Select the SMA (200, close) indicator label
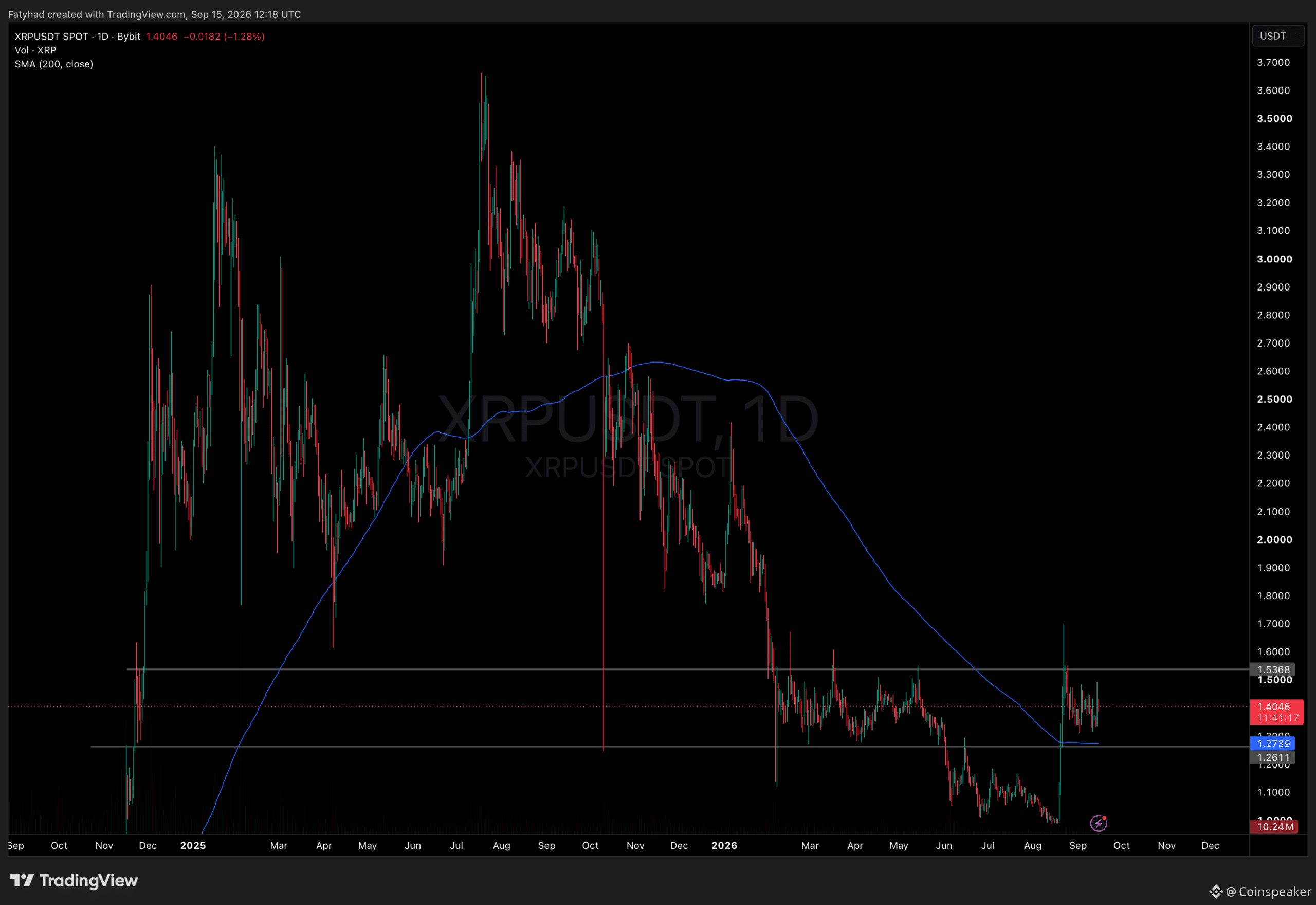Image resolution: width=1316 pixels, height=905 pixels. [x=54, y=64]
